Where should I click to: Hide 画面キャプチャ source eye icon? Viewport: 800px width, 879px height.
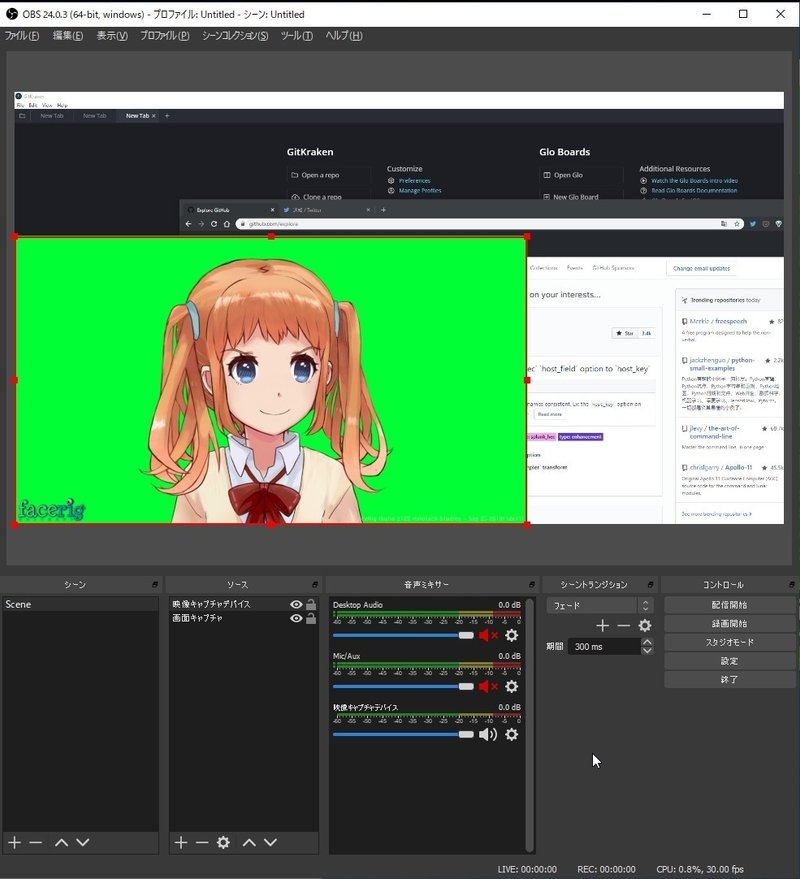coord(296,618)
